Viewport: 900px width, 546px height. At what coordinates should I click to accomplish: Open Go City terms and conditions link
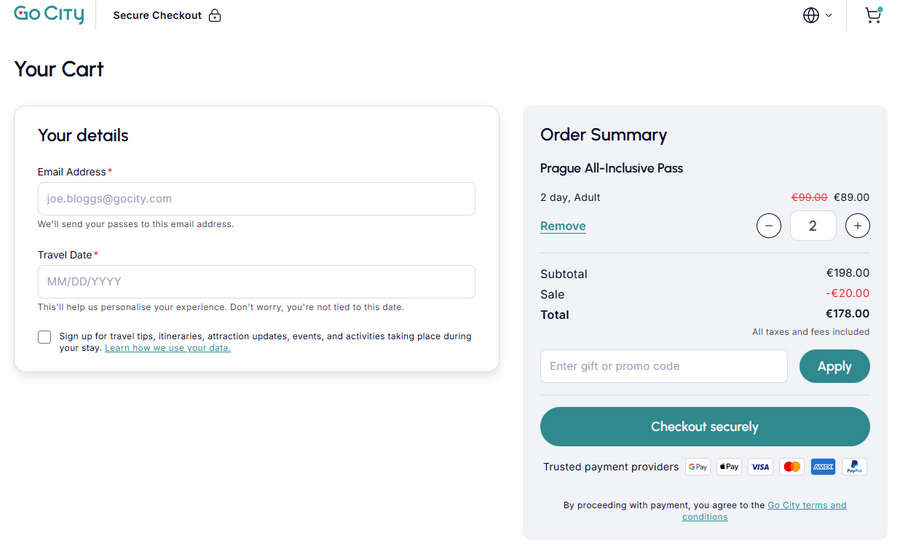click(806, 505)
